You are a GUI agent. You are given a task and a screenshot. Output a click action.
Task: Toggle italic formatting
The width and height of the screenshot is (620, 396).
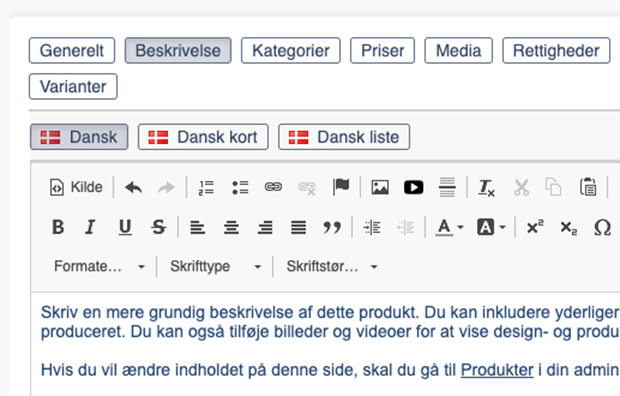point(91,227)
